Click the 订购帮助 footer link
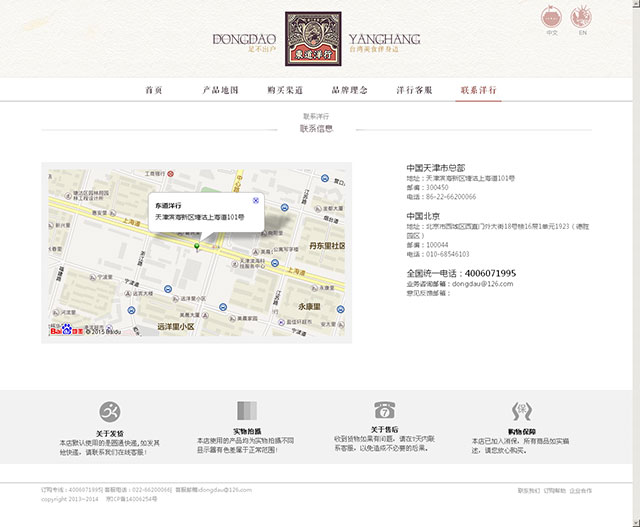Image resolution: width=640 pixels, height=527 pixels. (x=554, y=491)
